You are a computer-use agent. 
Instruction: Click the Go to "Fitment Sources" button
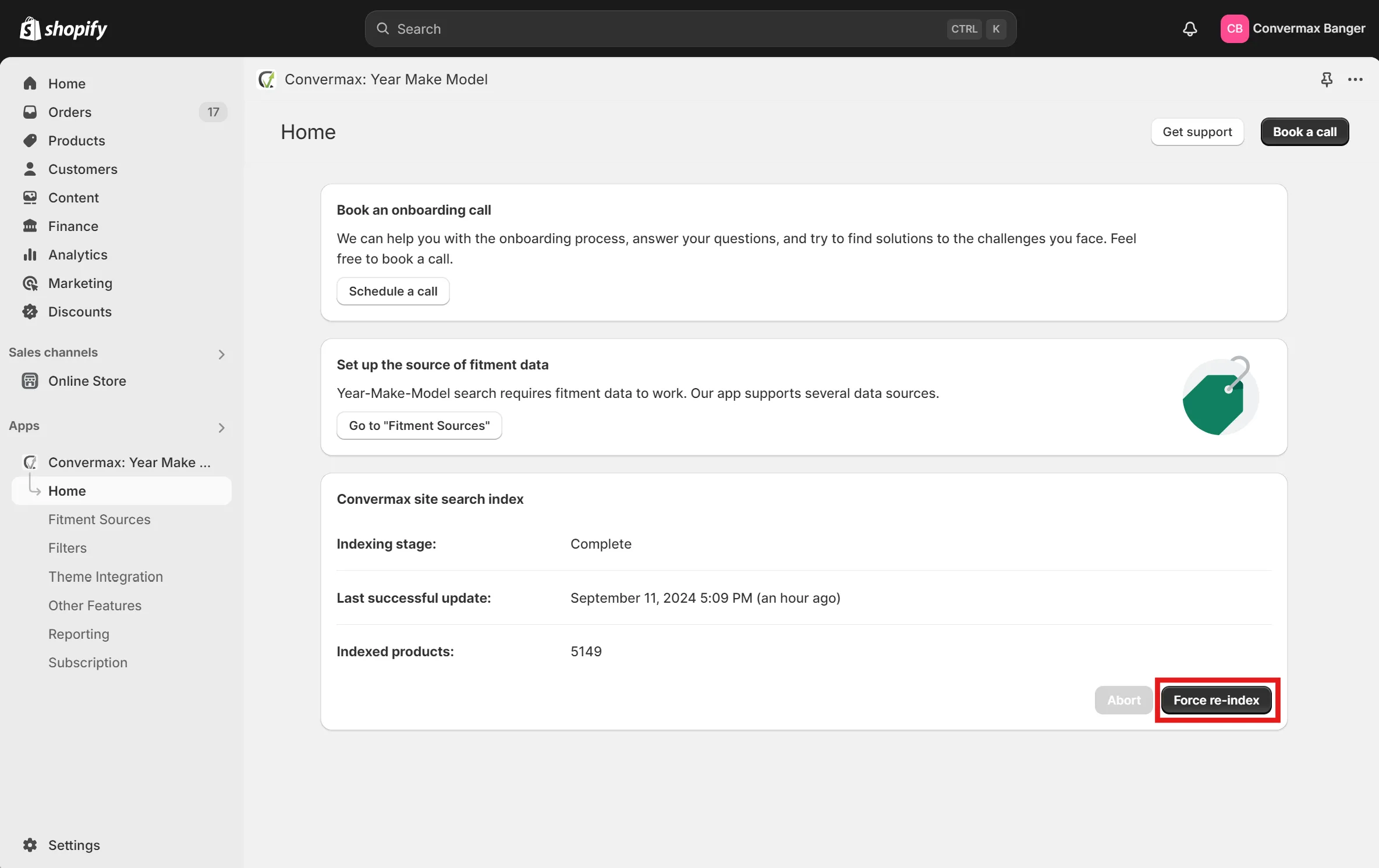[419, 426]
